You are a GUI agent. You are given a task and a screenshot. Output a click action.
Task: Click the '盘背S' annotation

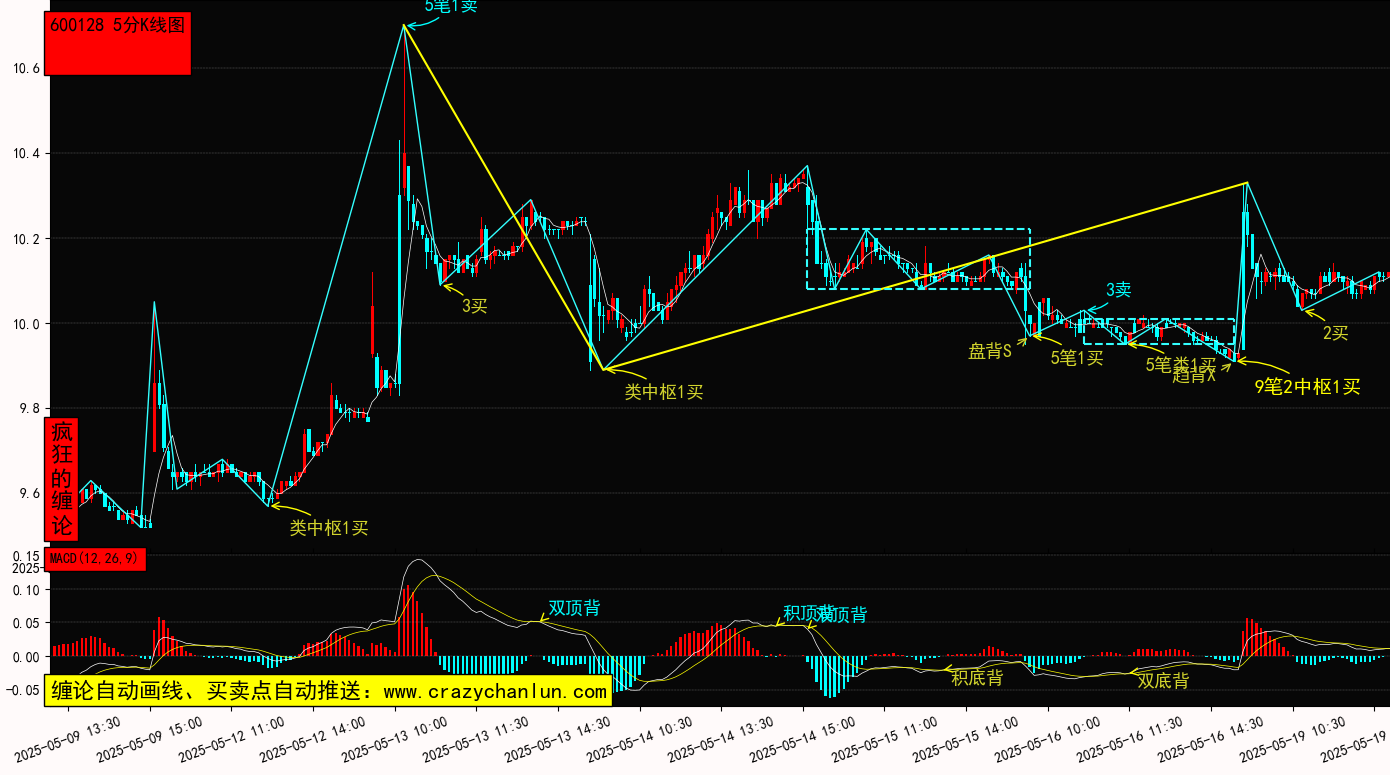(990, 351)
